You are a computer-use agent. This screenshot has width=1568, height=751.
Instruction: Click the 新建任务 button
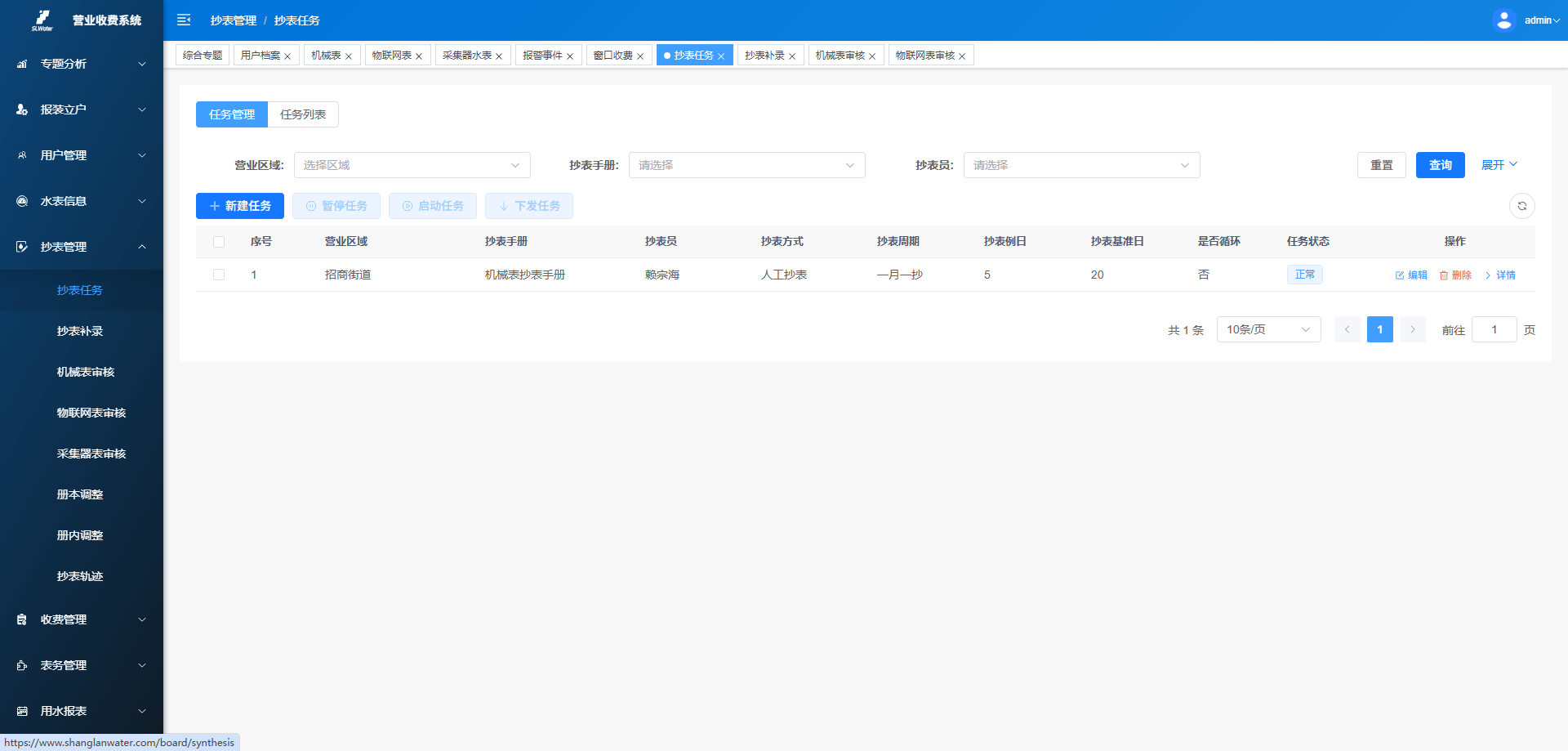click(240, 206)
